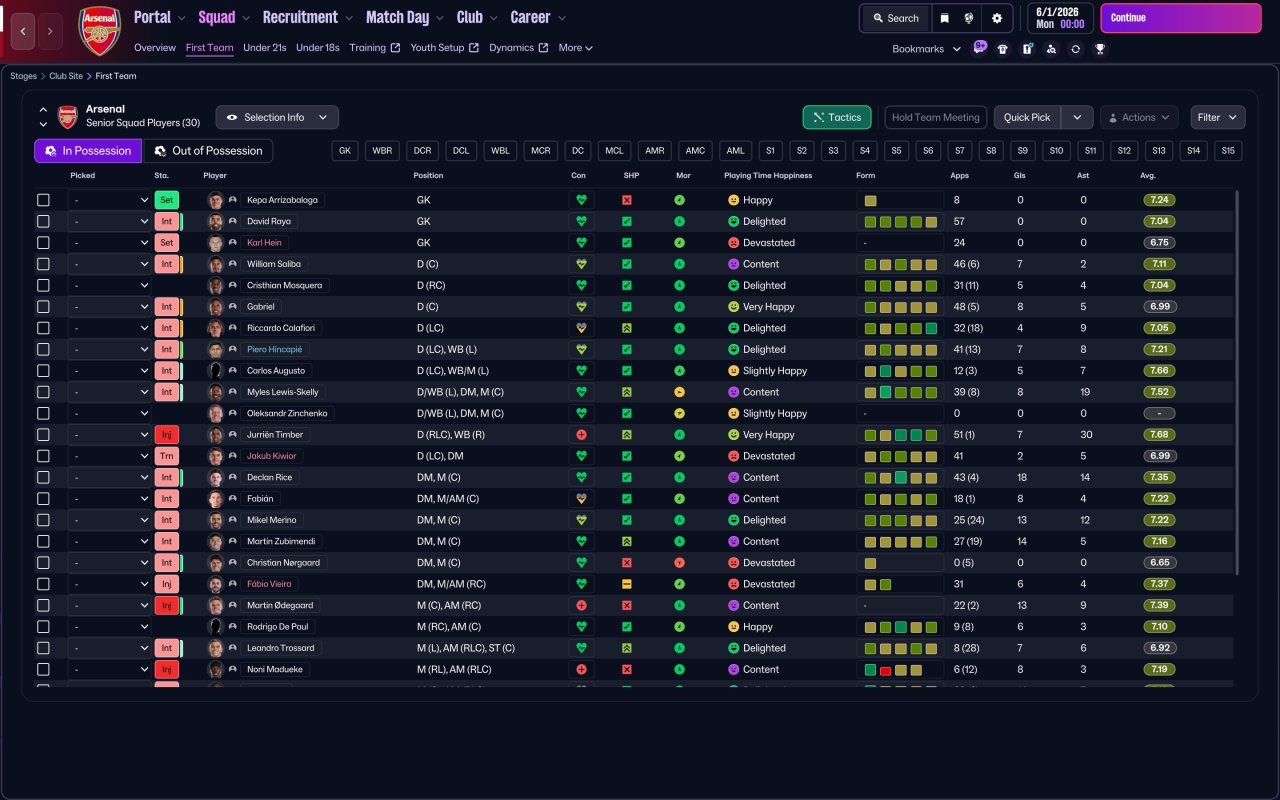Check the box for Jurriën Timber
1280x800 pixels.
(43, 435)
